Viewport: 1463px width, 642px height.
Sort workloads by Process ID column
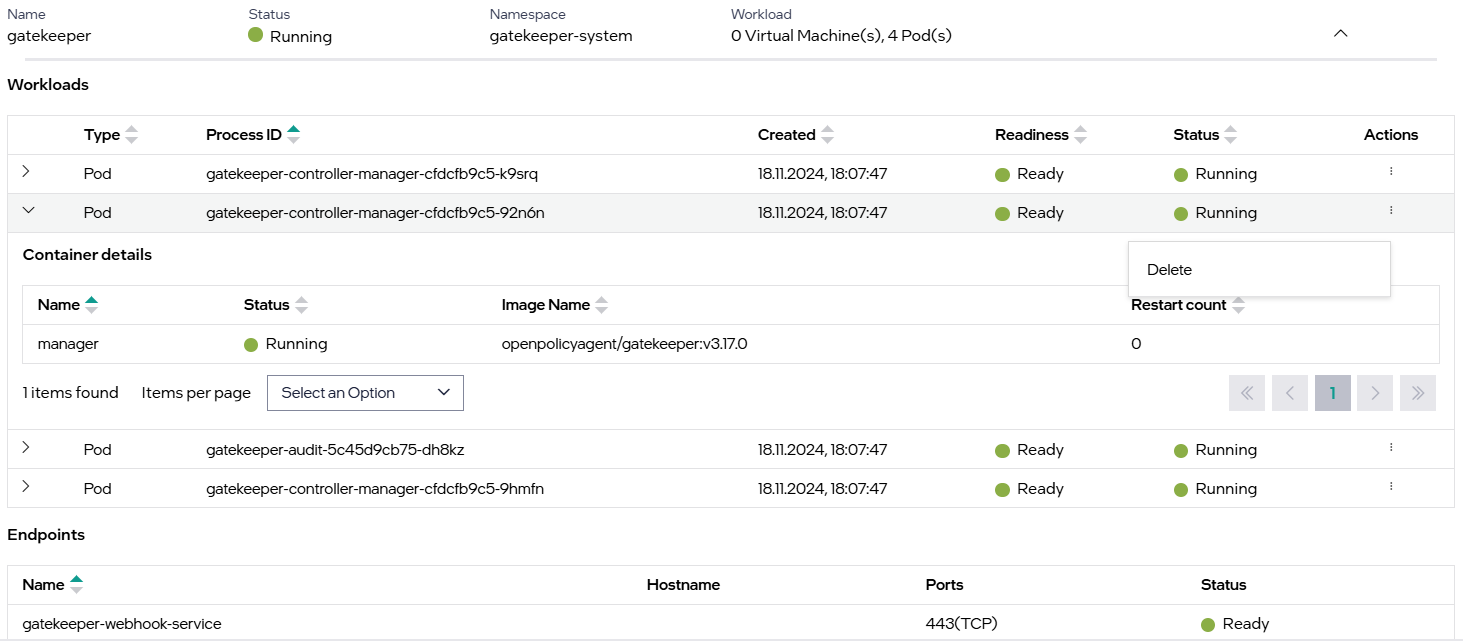point(293,135)
